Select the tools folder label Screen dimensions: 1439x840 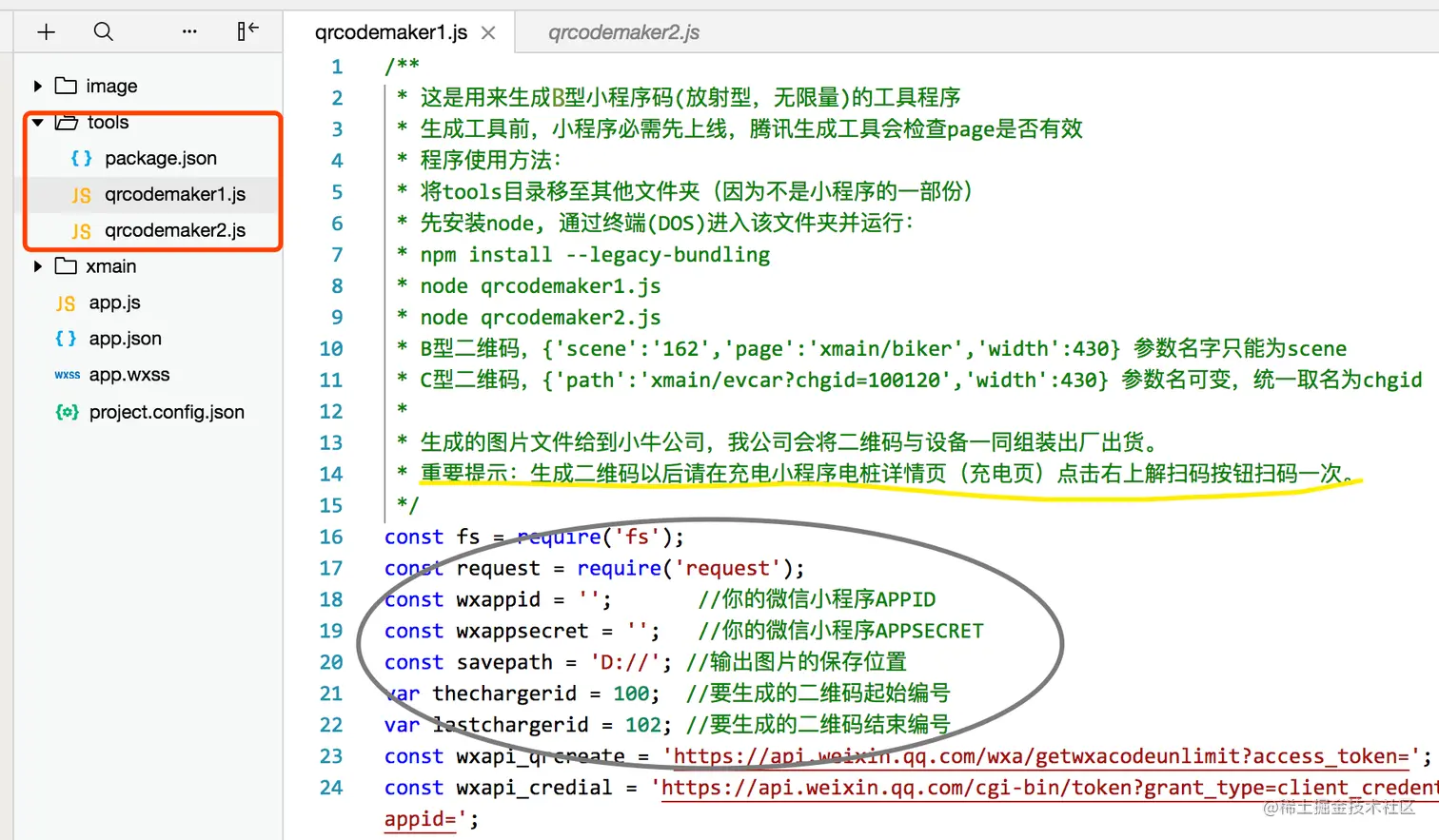click(108, 122)
